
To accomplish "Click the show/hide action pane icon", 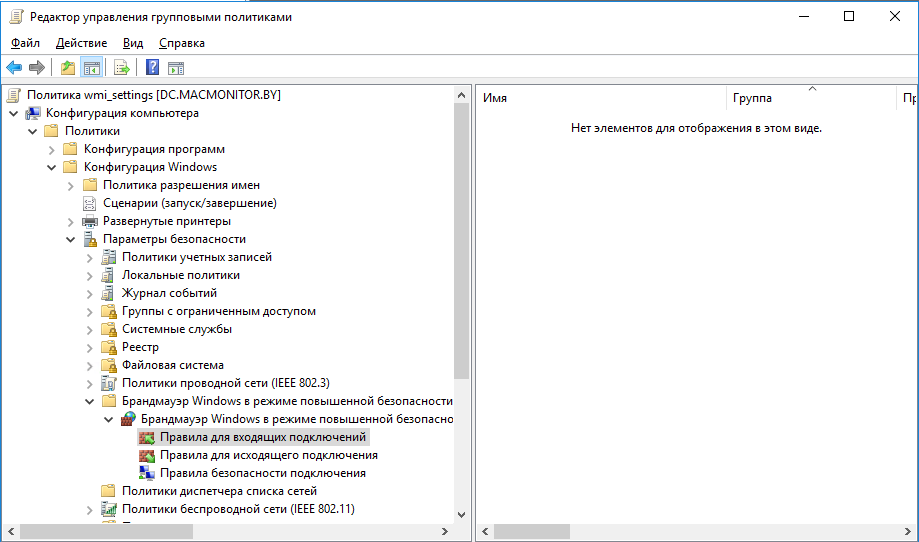I will [176, 68].
